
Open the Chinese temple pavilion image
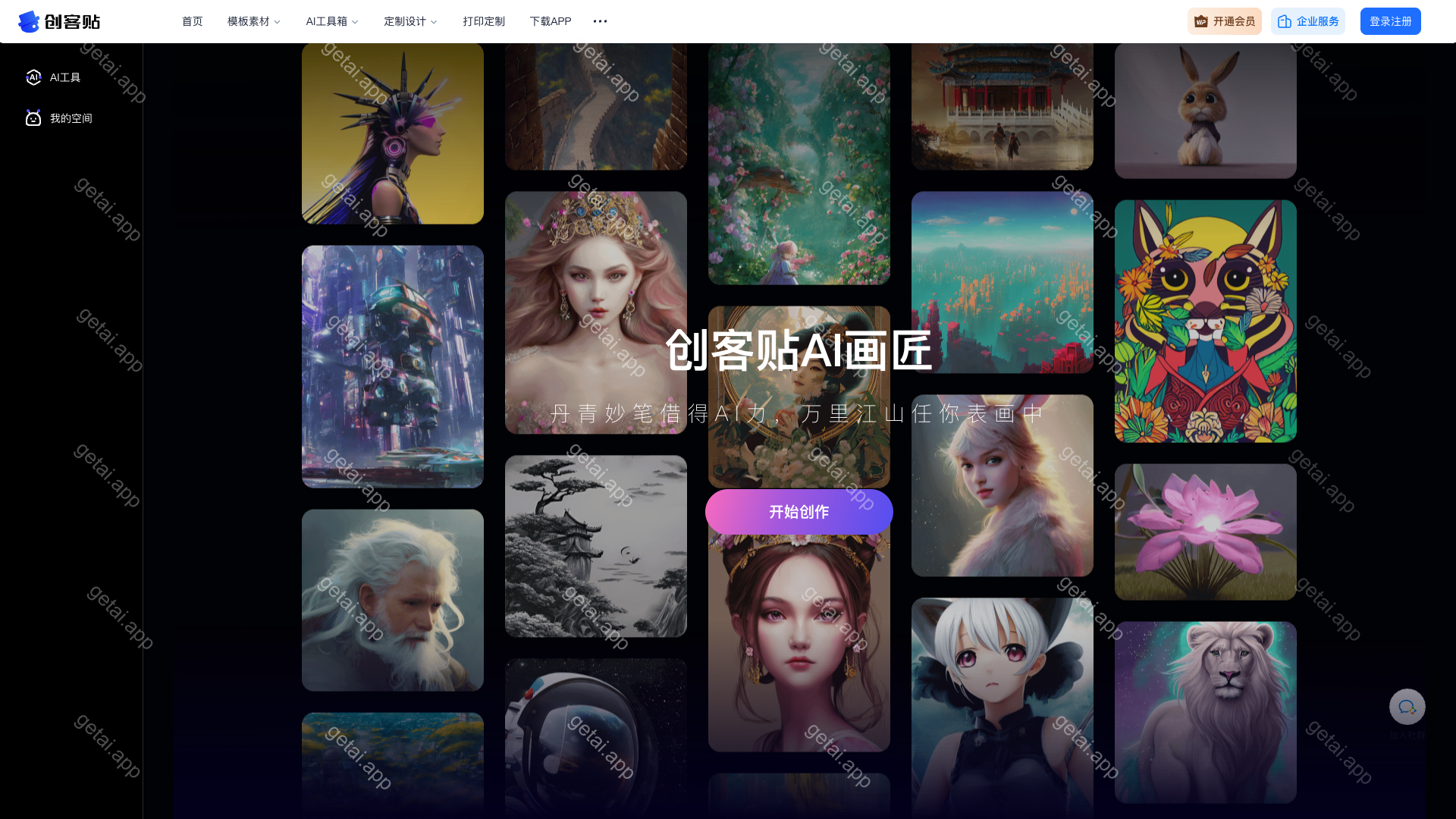click(x=1003, y=106)
